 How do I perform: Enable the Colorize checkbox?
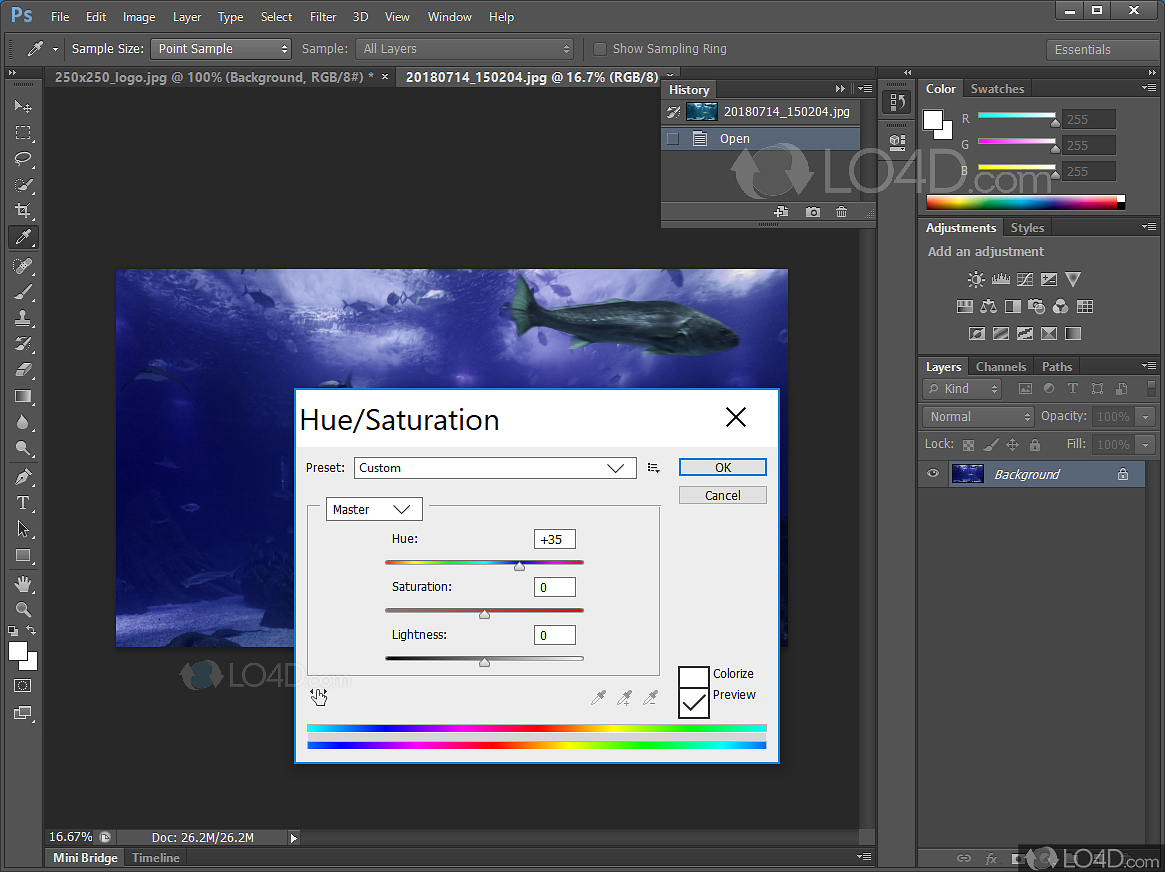click(693, 676)
